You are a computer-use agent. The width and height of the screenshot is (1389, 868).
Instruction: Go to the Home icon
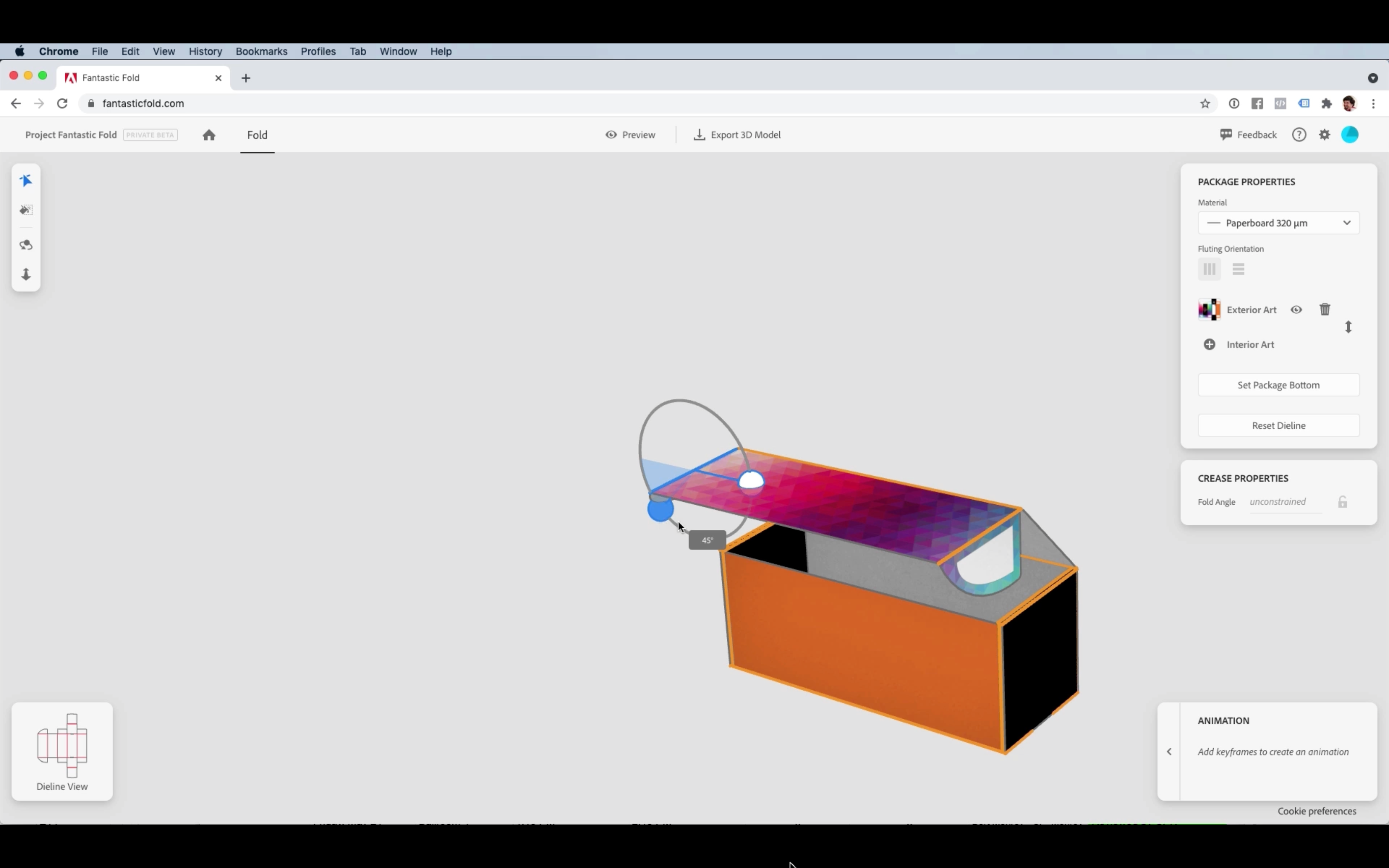click(x=209, y=135)
